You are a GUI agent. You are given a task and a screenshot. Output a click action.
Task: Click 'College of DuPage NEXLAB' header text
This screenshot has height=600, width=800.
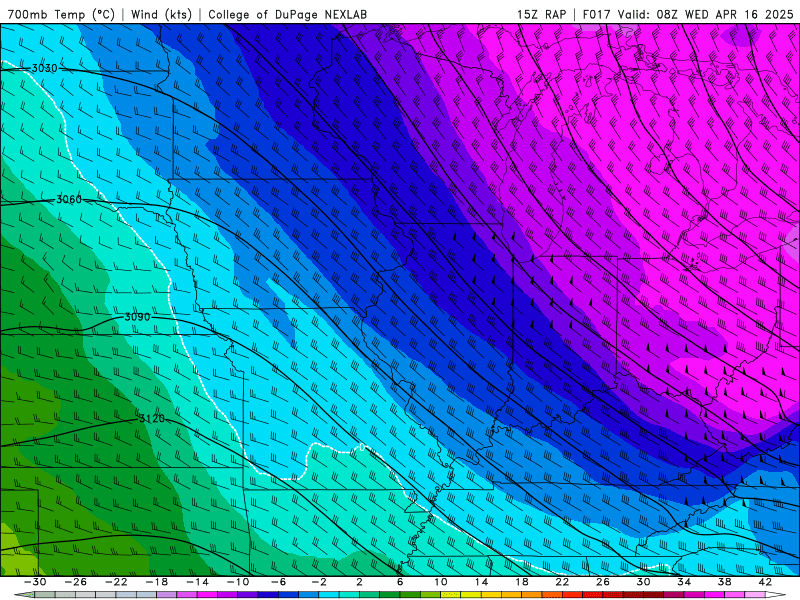point(287,15)
